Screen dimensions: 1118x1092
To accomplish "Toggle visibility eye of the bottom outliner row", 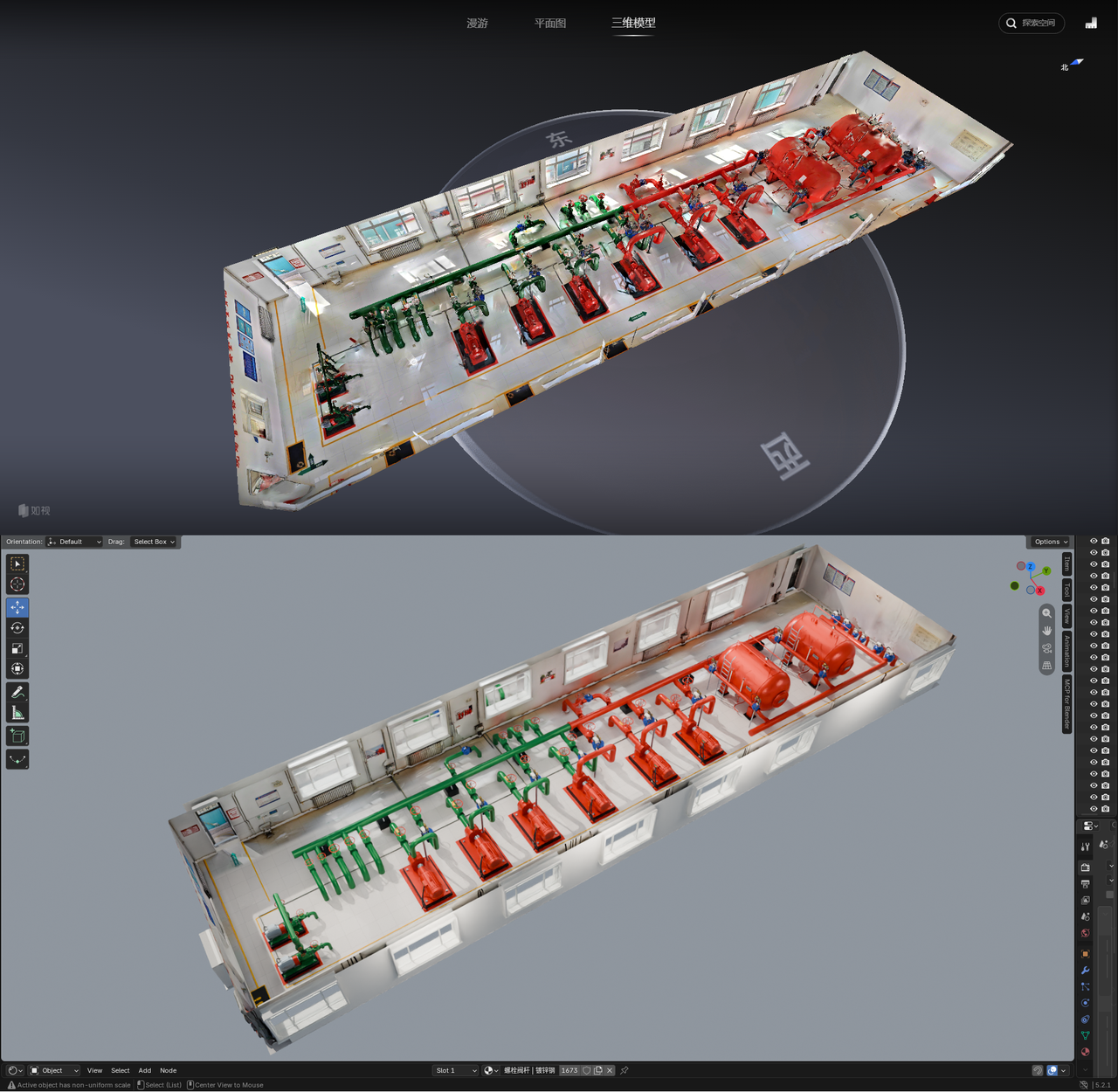I will 1094,808.
